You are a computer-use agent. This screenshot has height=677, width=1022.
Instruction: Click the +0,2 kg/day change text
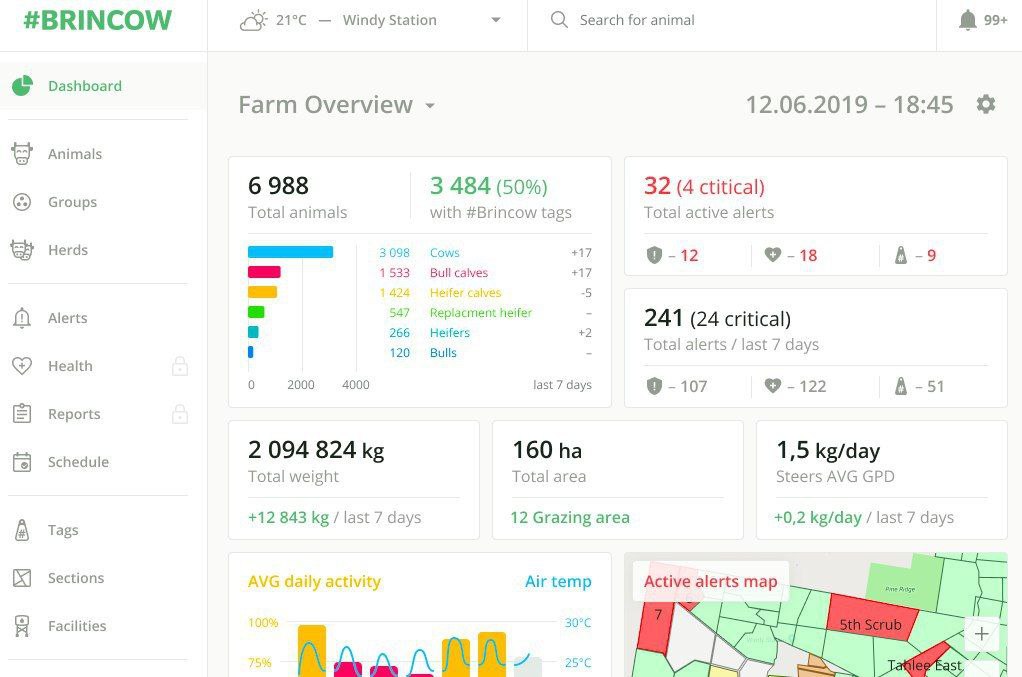pyautogui.click(x=818, y=517)
